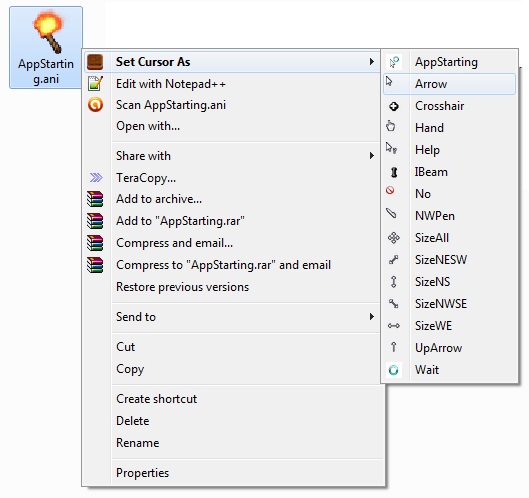Expand the Send to submenu arrow
The width and height of the screenshot is (529, 498).
point(371,316)
